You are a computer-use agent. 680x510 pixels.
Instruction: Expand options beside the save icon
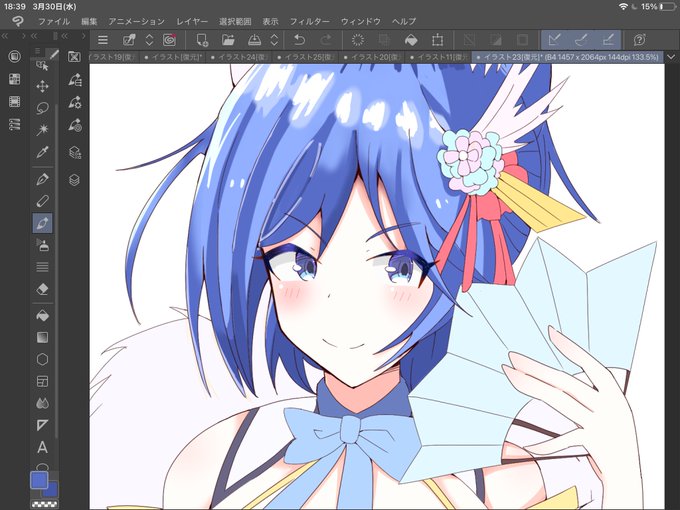coord(274,40)
